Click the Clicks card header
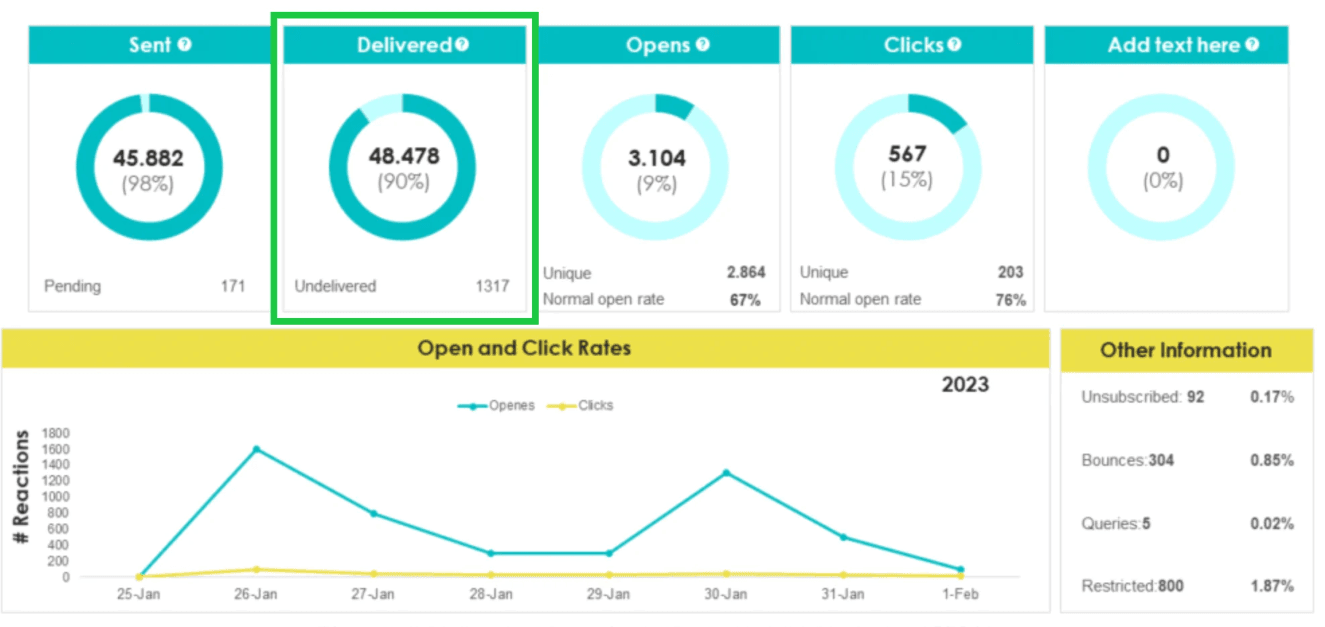This screenshot has height=627, width=1325. (x=910, y=46)
